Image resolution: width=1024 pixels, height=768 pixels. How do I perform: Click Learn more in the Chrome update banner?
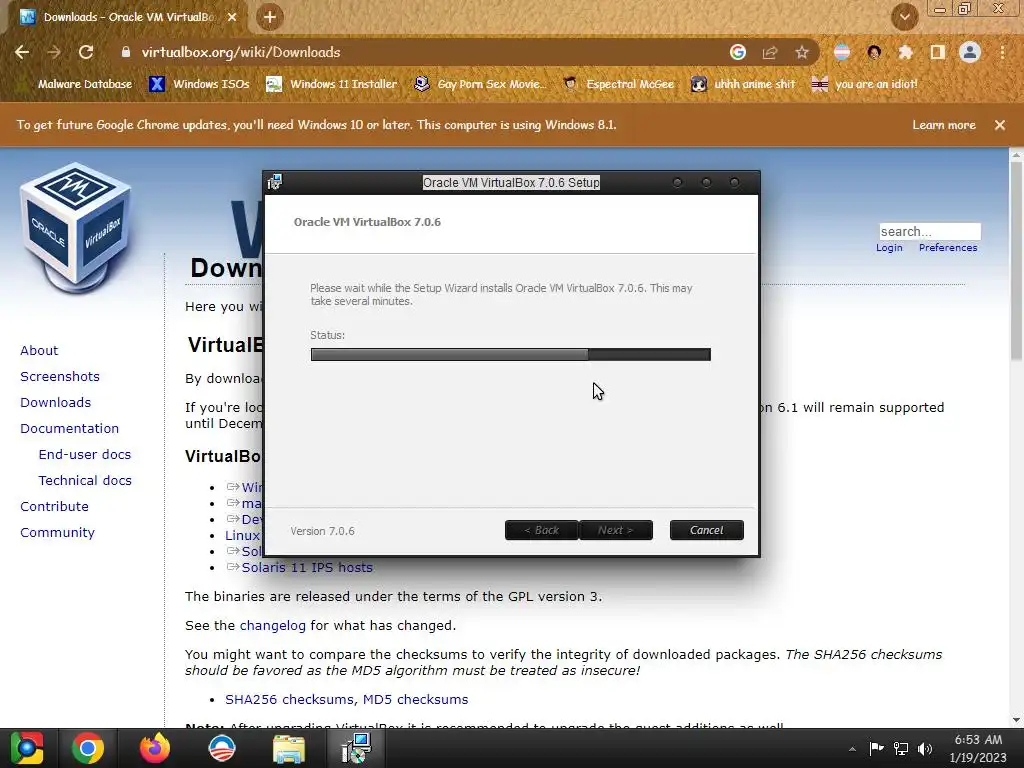944,125
